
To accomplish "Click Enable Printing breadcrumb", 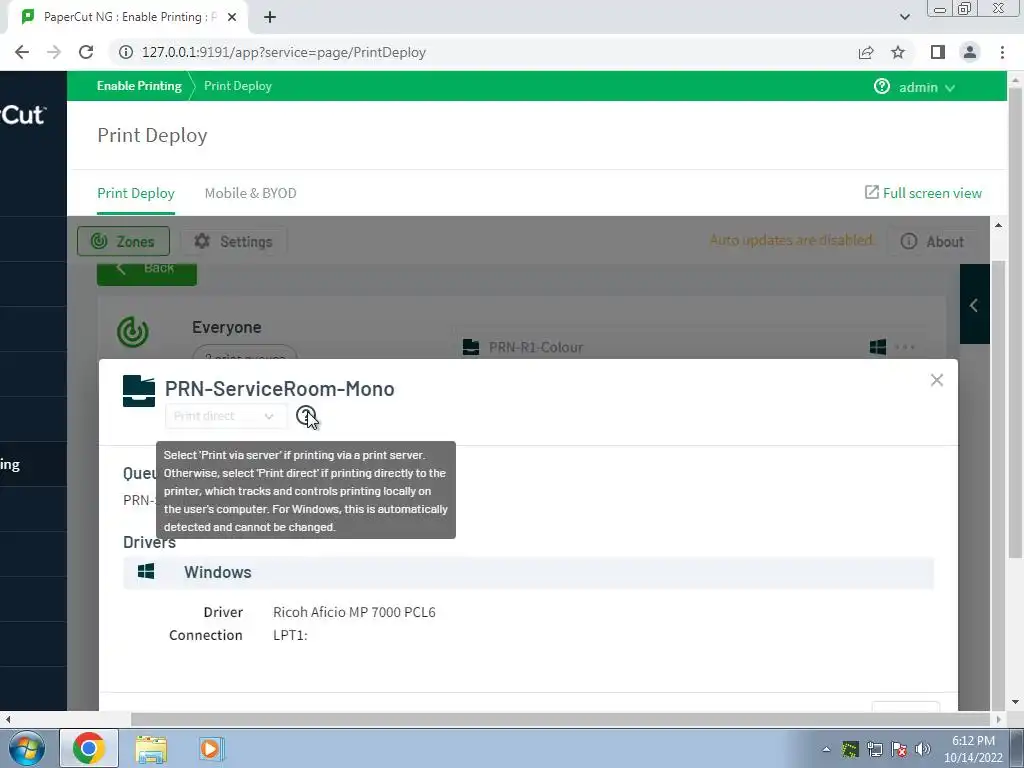I will [139, 86].
